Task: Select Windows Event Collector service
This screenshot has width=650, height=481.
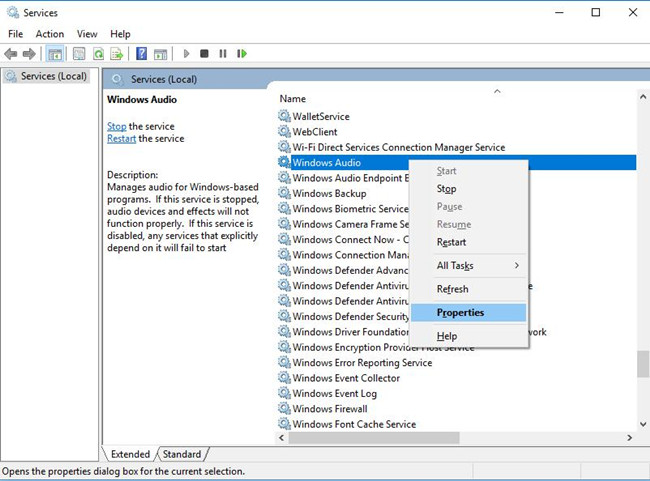Action: point(346,378)
